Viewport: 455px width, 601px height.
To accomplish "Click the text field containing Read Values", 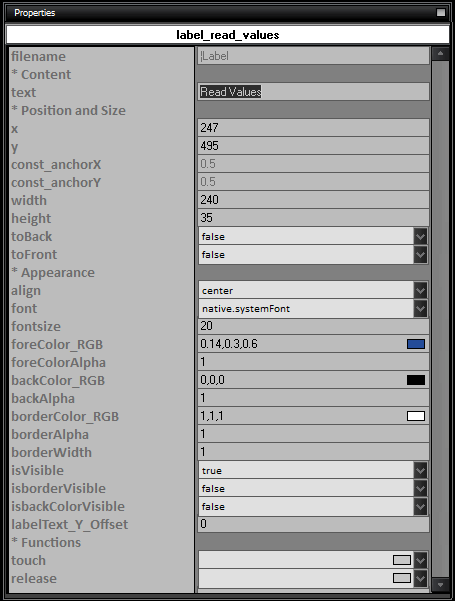I will [314, 92].
